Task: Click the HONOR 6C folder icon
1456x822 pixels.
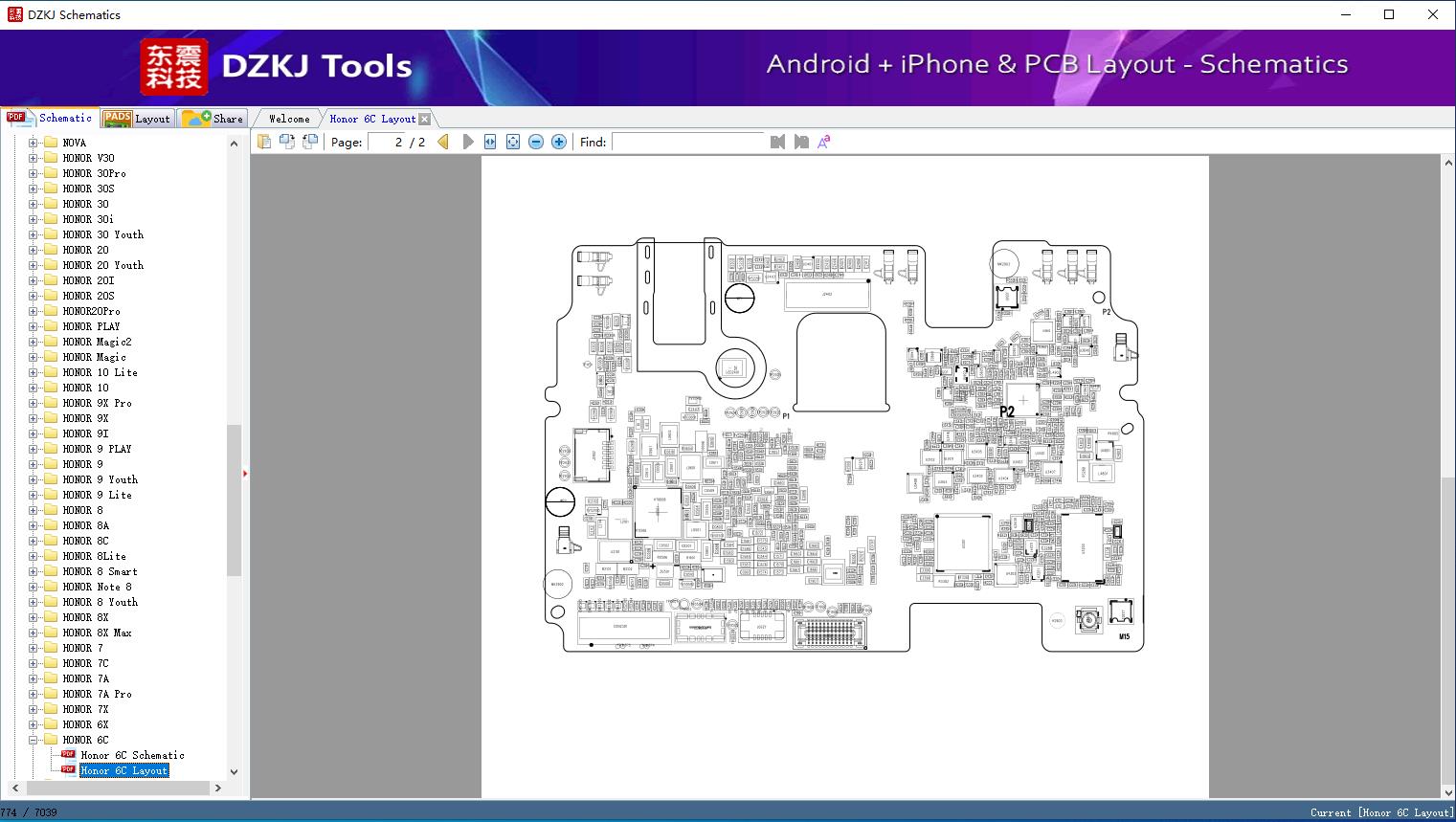Action: (x=51, y=740)
